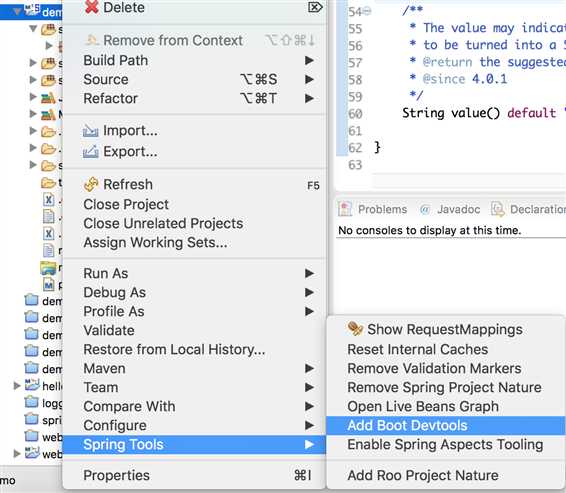Image resolution: width=566 pixels, height=493 pixels.
Task: Switch to the Declaration tab
Action: tap(528, 209)
